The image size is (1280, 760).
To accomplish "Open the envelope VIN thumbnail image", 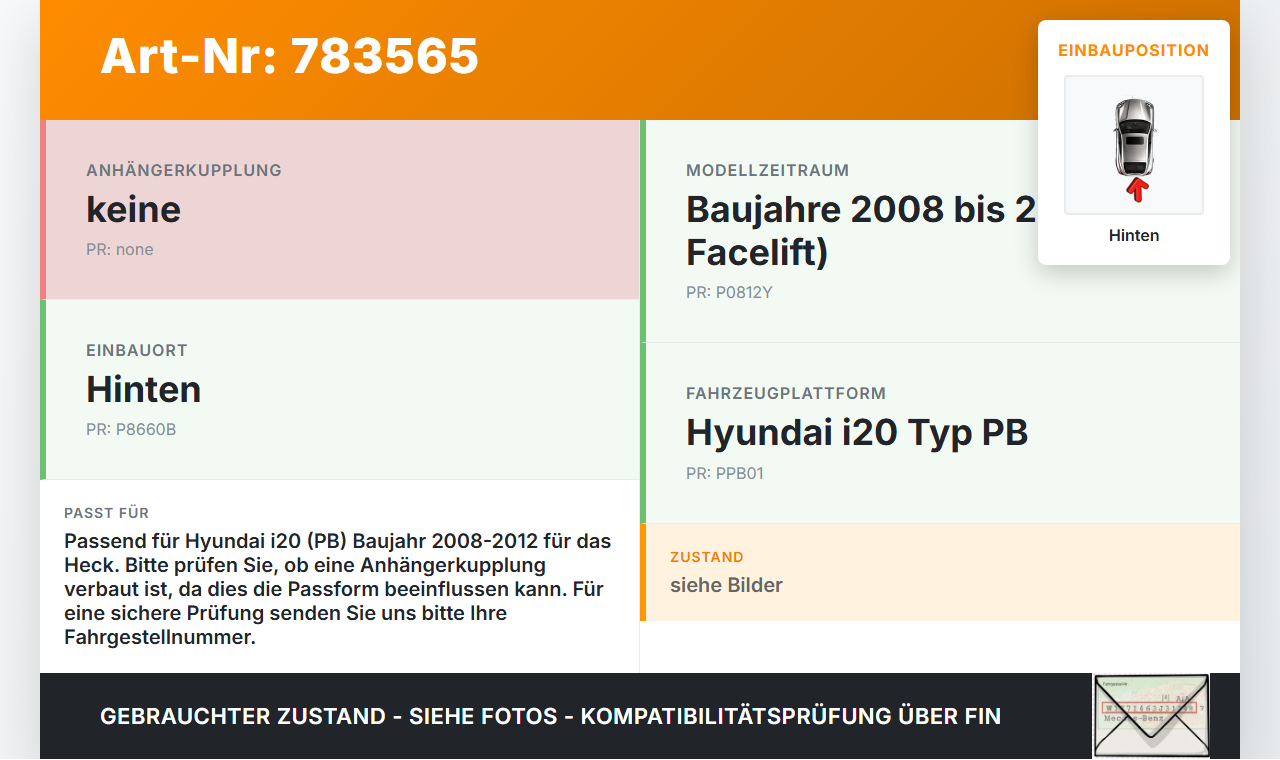I will pos(1151,716).
